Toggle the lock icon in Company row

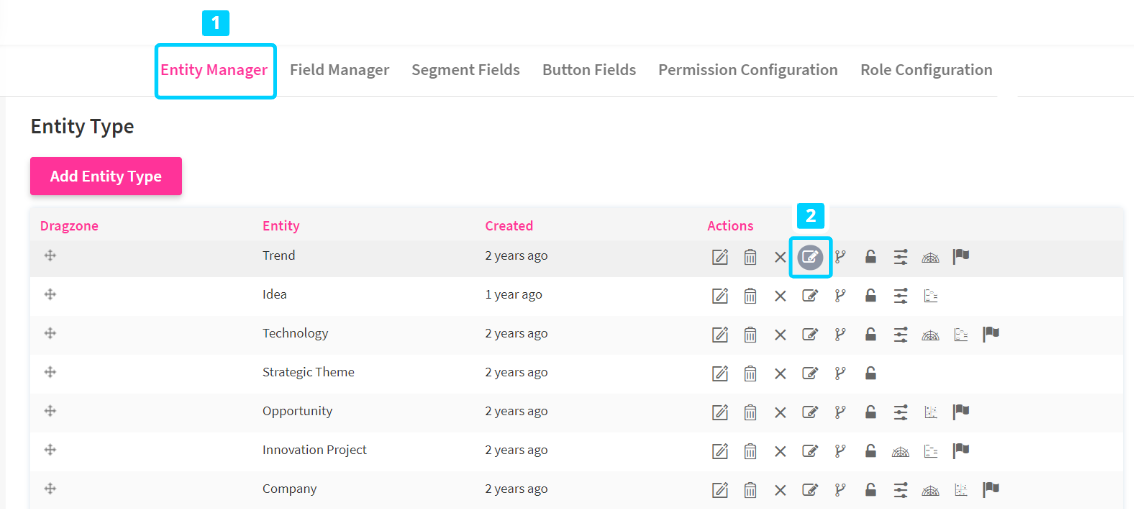(870, 489)
